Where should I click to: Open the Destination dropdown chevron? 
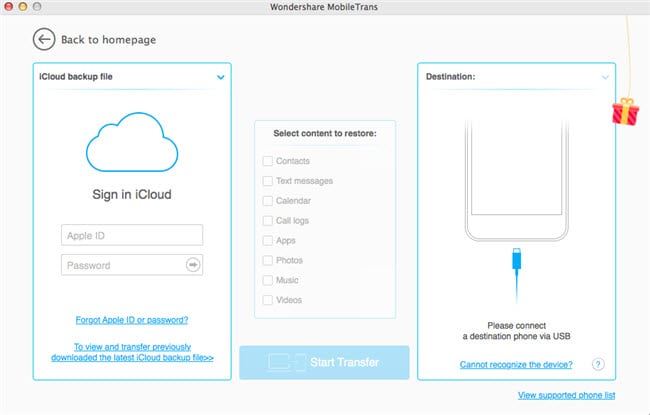605,77
